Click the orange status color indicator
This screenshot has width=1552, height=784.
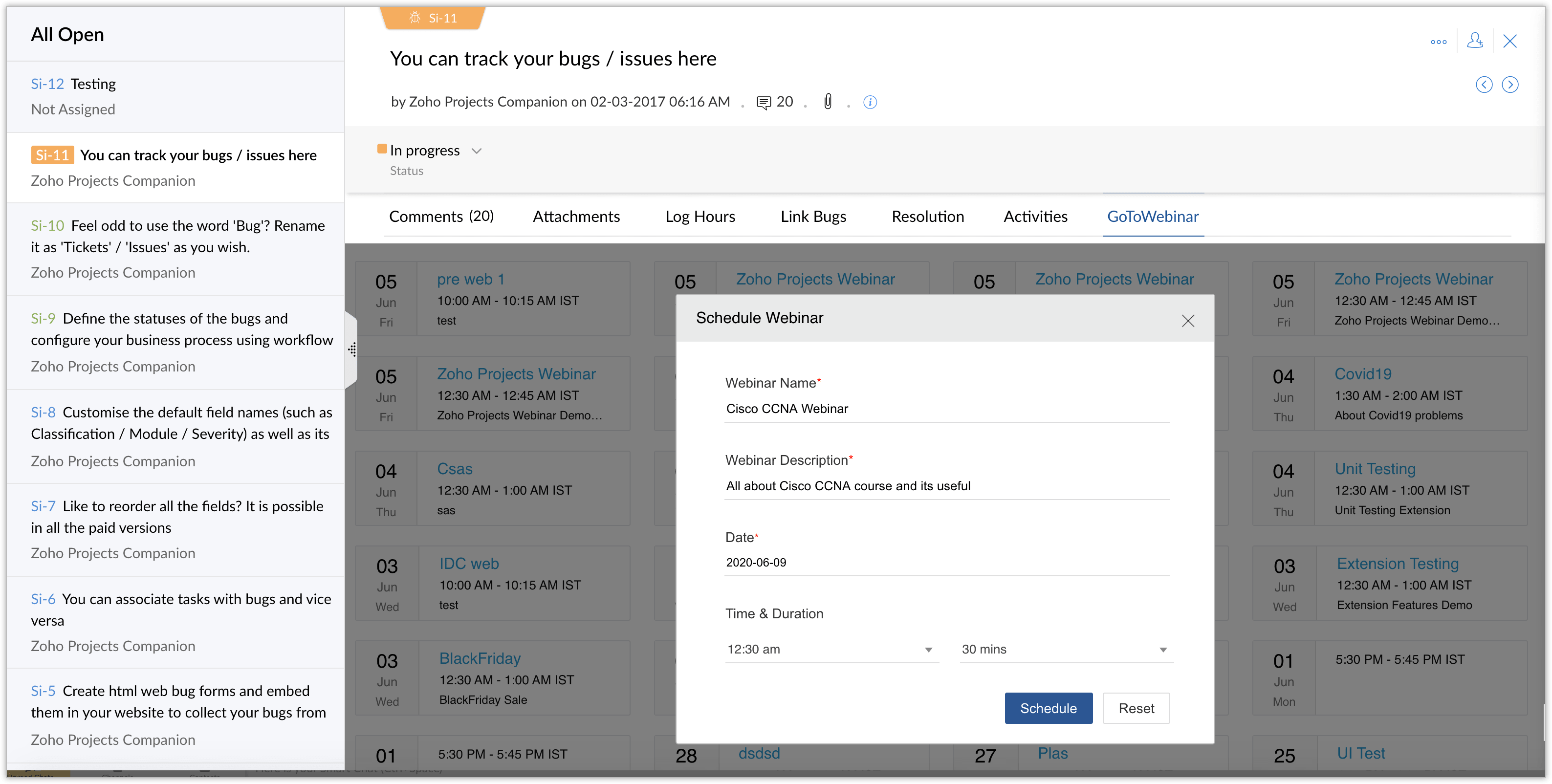(381, 149)
